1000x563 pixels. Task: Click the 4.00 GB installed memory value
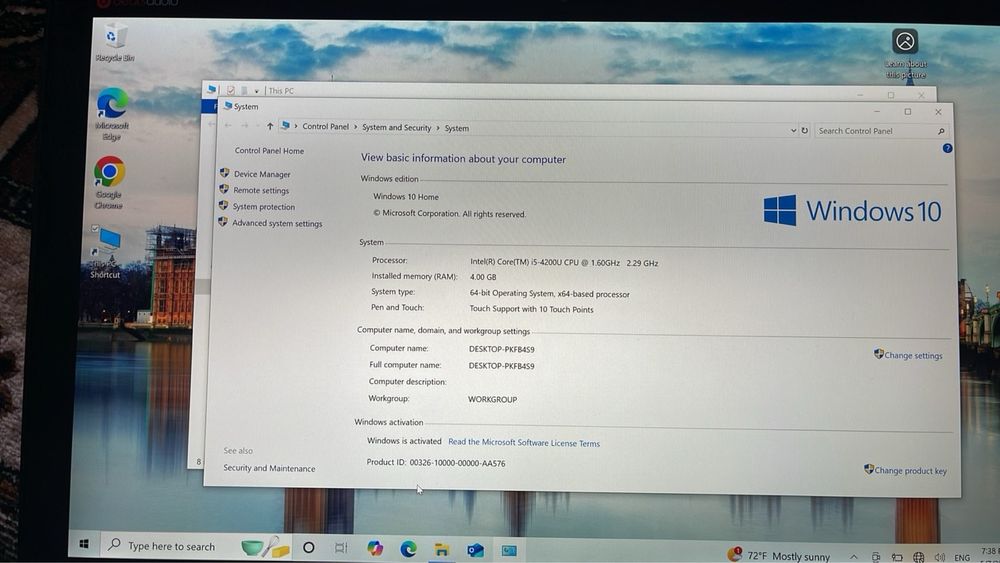pyautogui.click(x=483, y=277)
